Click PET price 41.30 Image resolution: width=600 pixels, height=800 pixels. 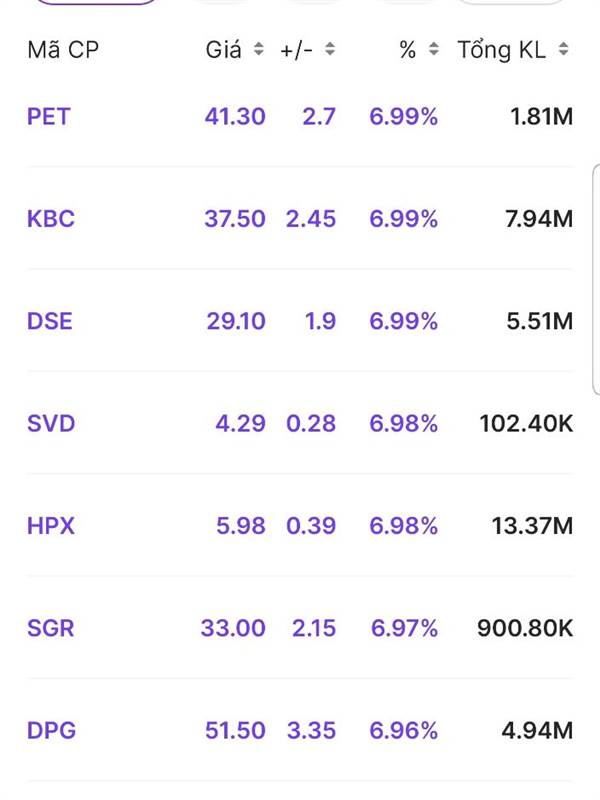[235, 116]
